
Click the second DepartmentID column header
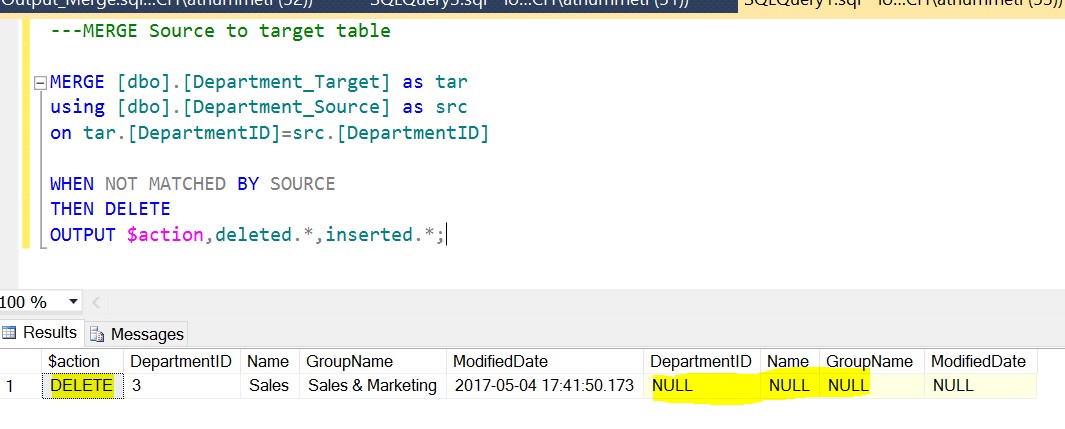point(702,361)
